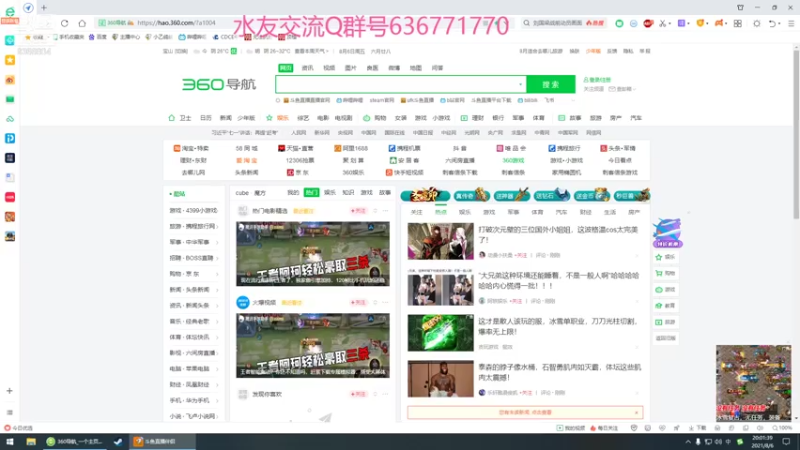Select the 资讯 search tab
This screenshot has width=800, height=450.
click(x=308, y=68)
